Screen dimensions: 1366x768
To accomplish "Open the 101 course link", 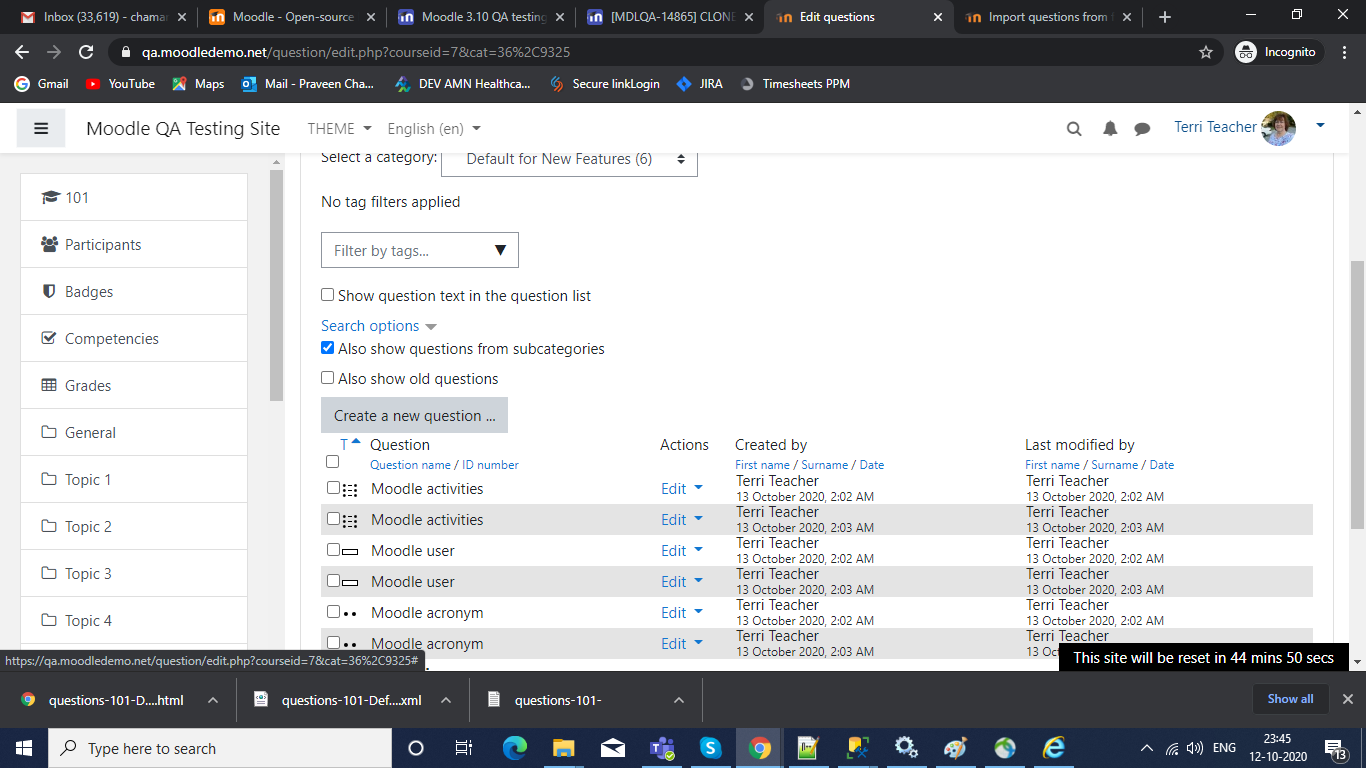I will click(x=134, y=197).
